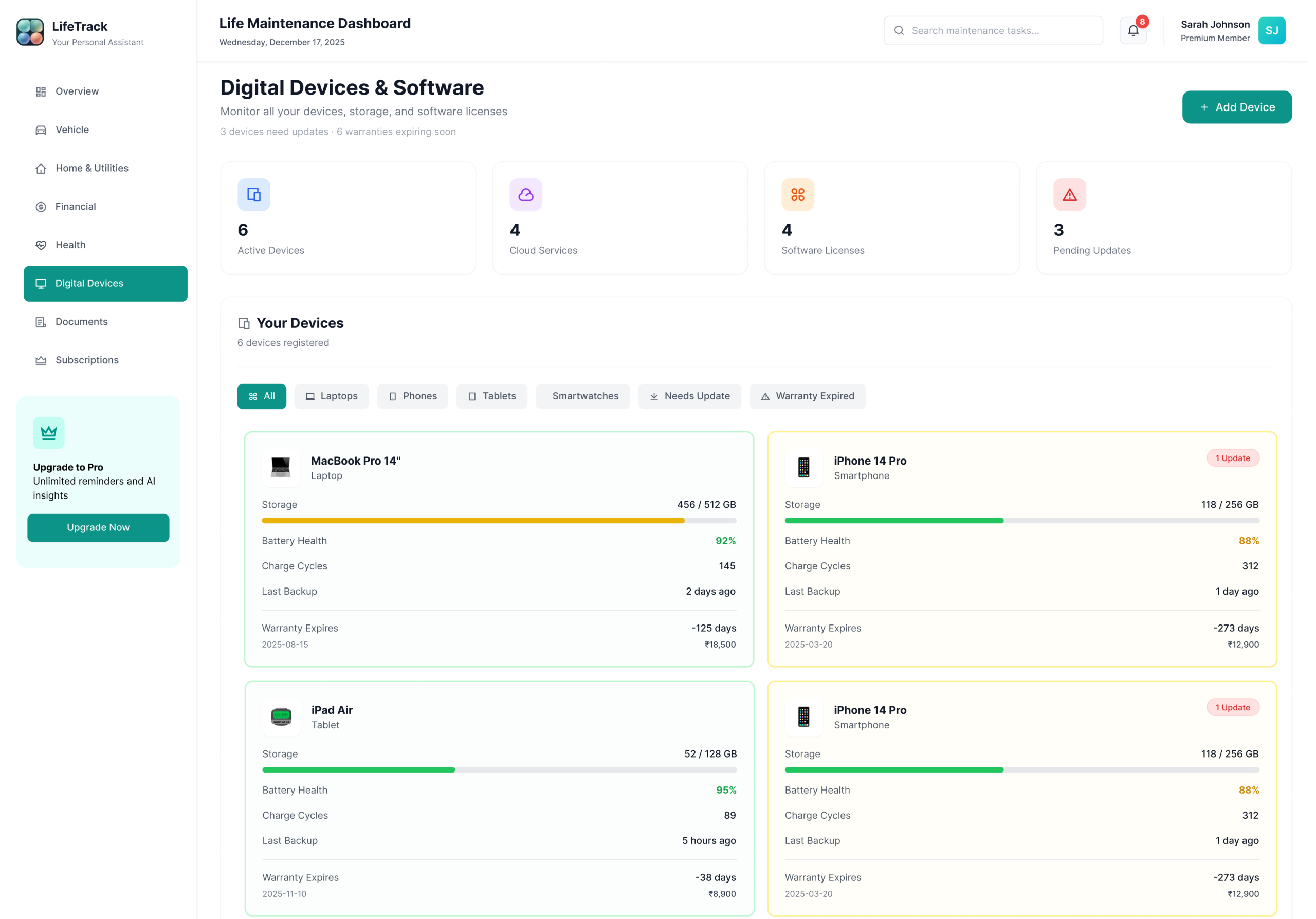Click the orange Software Licenses icon
The image size is (1316, 919).
click(x=797, y=195)
